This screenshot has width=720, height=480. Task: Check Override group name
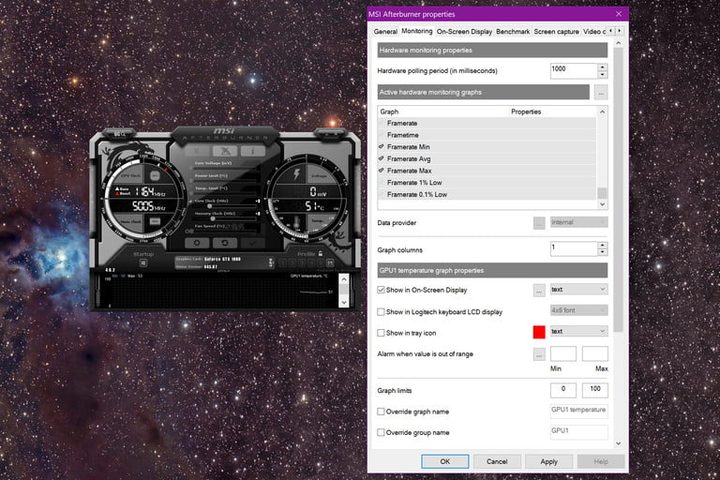(x=381, y=433)
